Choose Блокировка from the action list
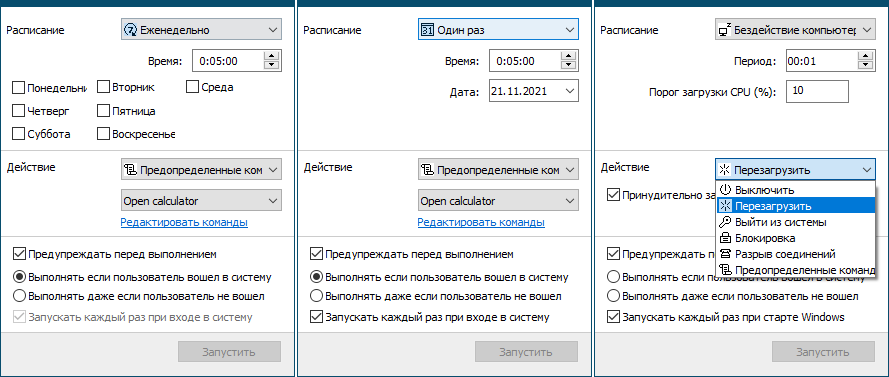 click(x=795, y=238)
